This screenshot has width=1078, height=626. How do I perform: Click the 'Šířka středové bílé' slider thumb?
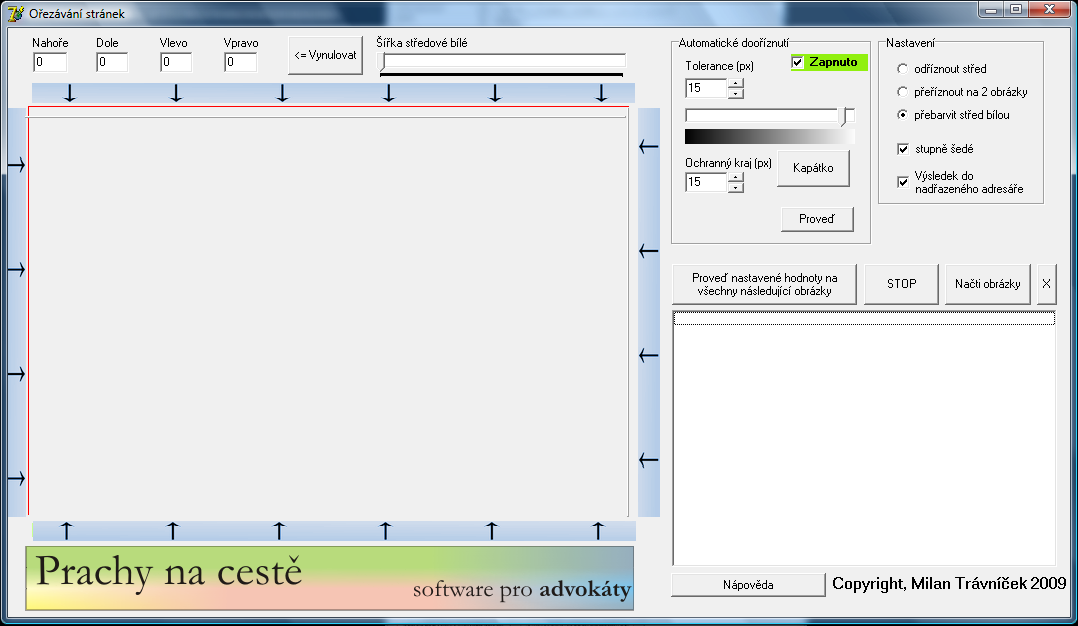tap(383, 63)
